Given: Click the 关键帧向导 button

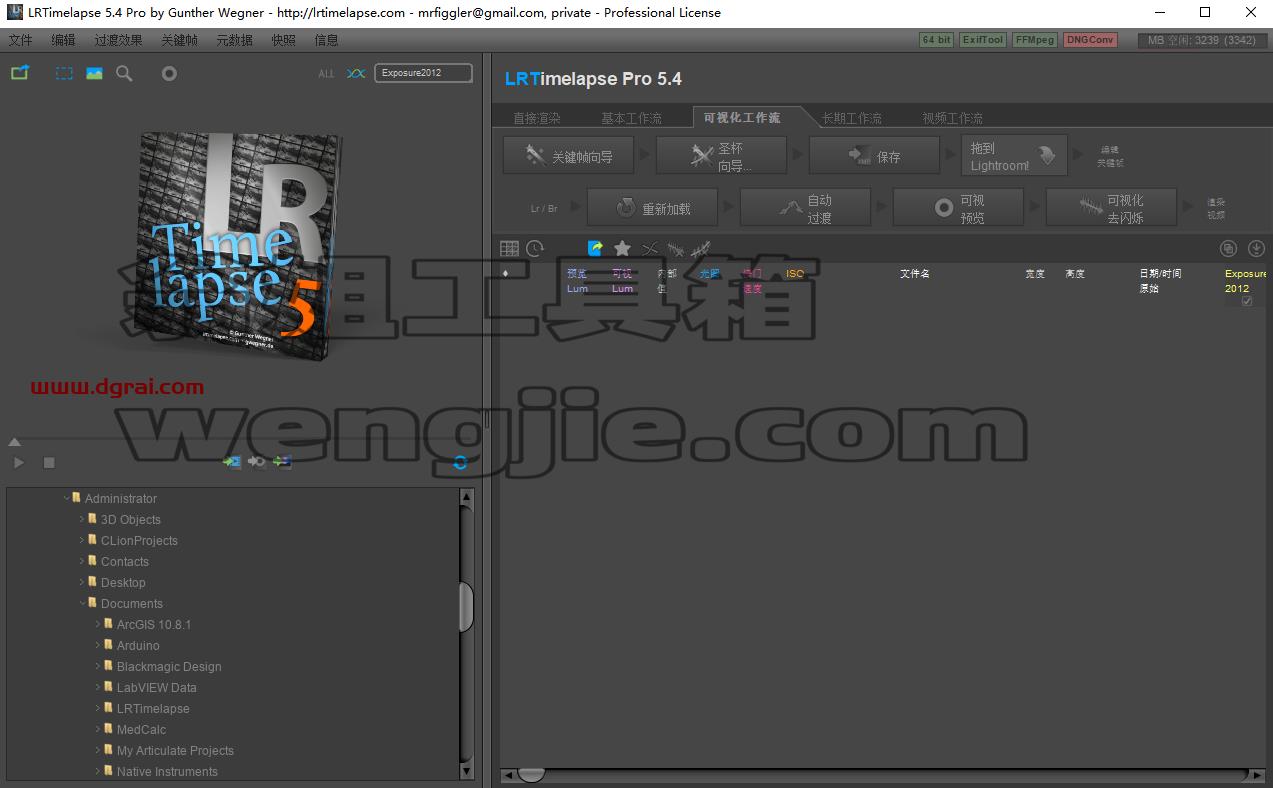Looking at the screenshot, I should coord(568,156).
